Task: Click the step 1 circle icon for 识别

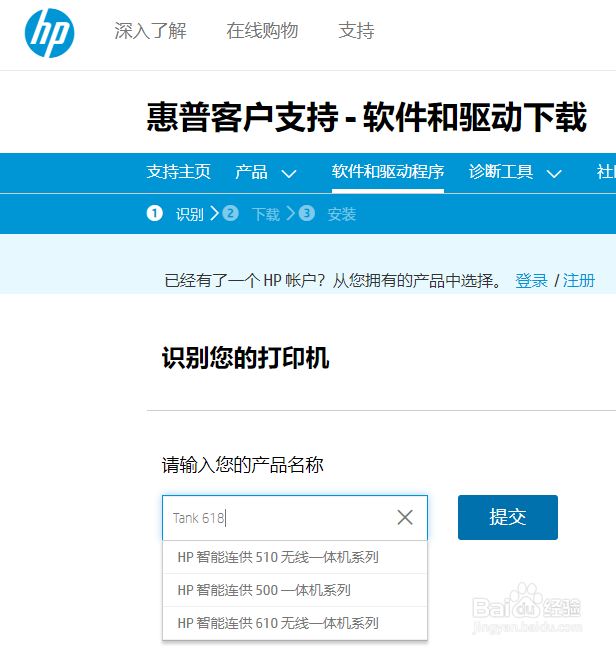Action: 154,214
